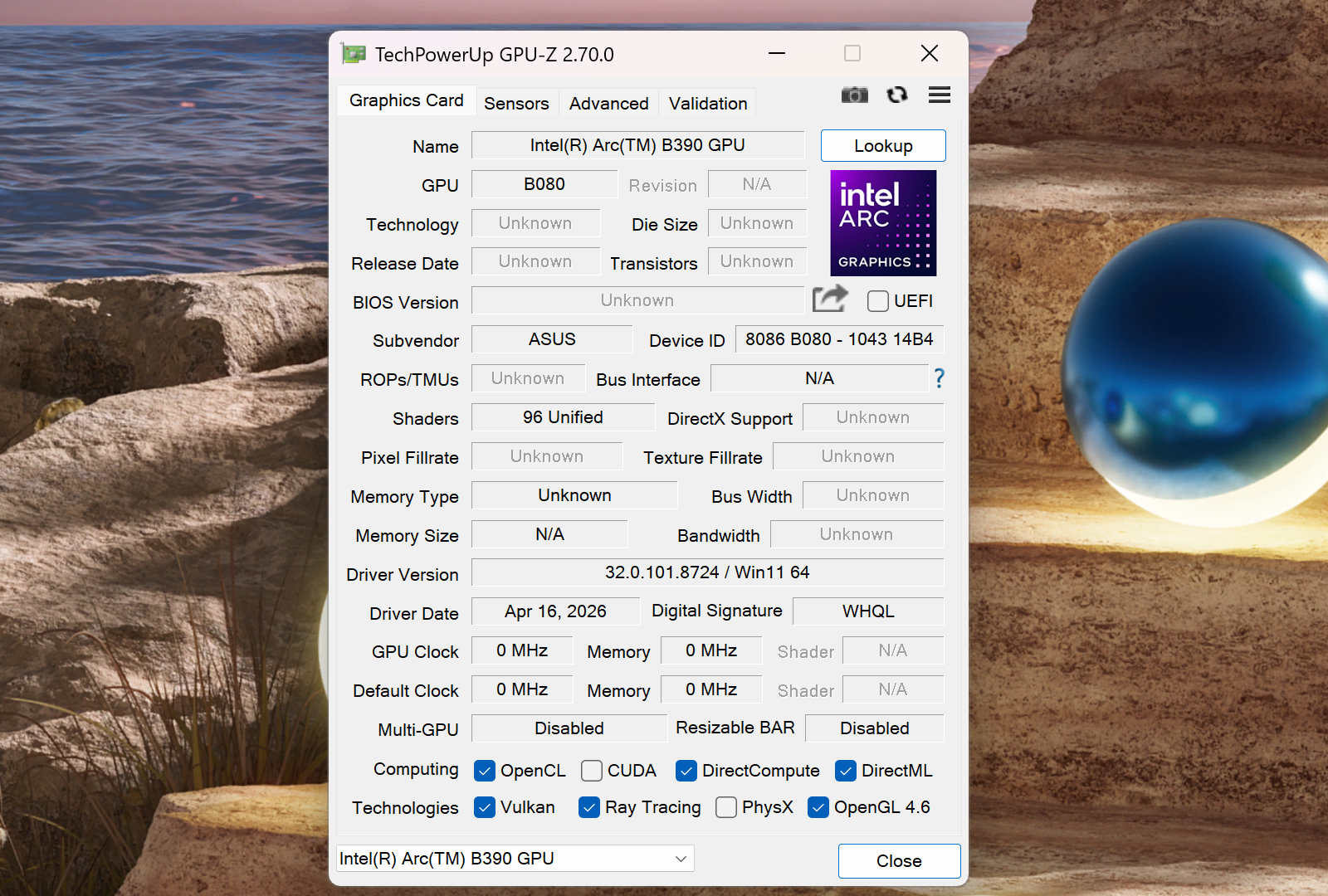1328x896 pixels.
Task: Toggle the PhysX checkbox
Action: click(726, 807)
